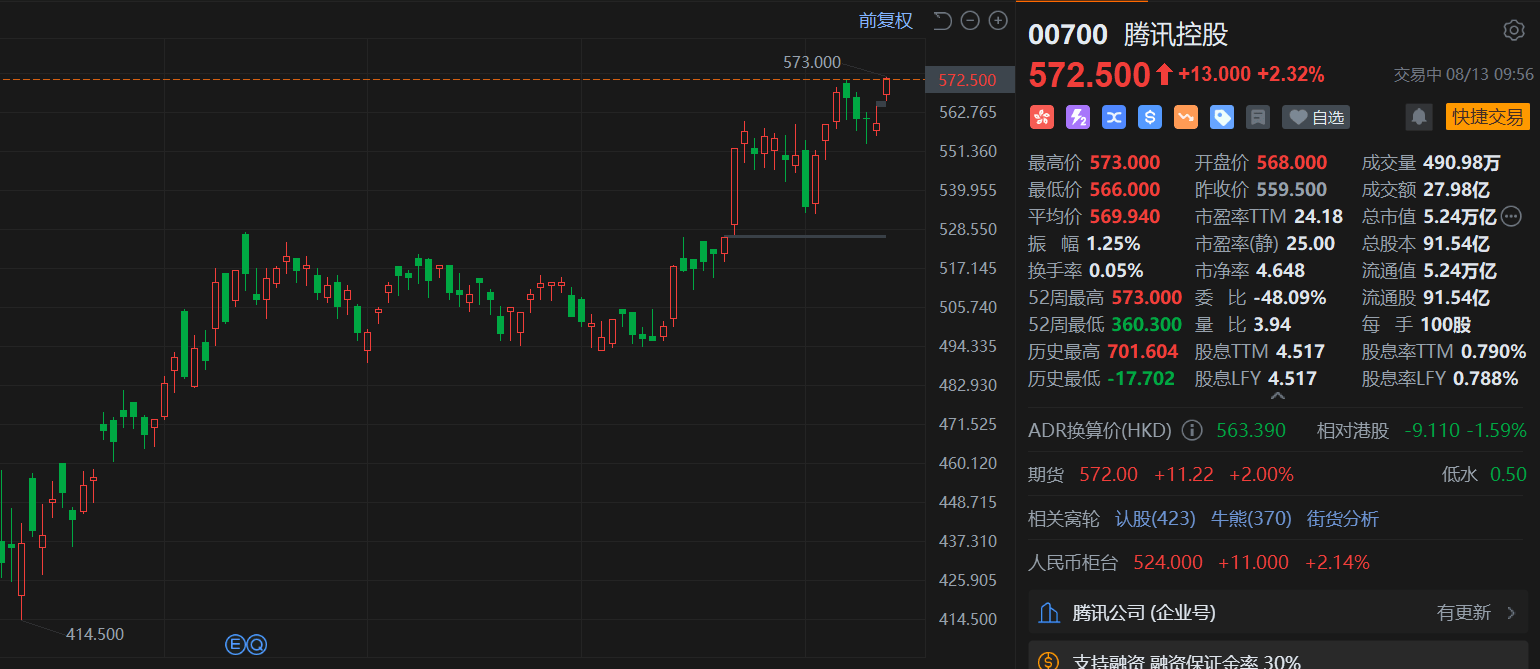Image resolution: width=1540 pixels, height=669 pixels.
Task: Collapse the quote details with up chevron
Action: (x=1278, y=397)
